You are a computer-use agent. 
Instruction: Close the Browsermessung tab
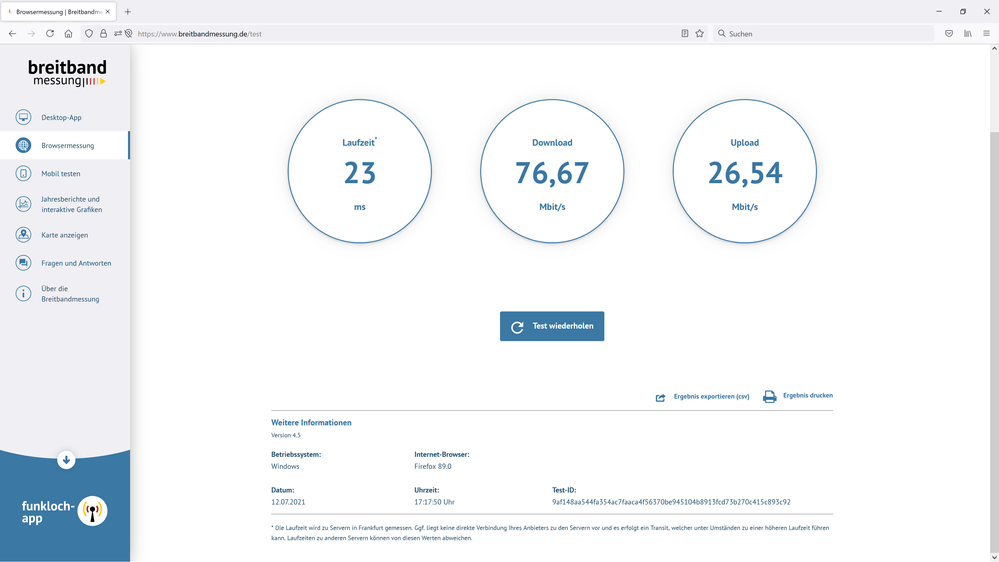pyautogui.click(x=108, y=11)
